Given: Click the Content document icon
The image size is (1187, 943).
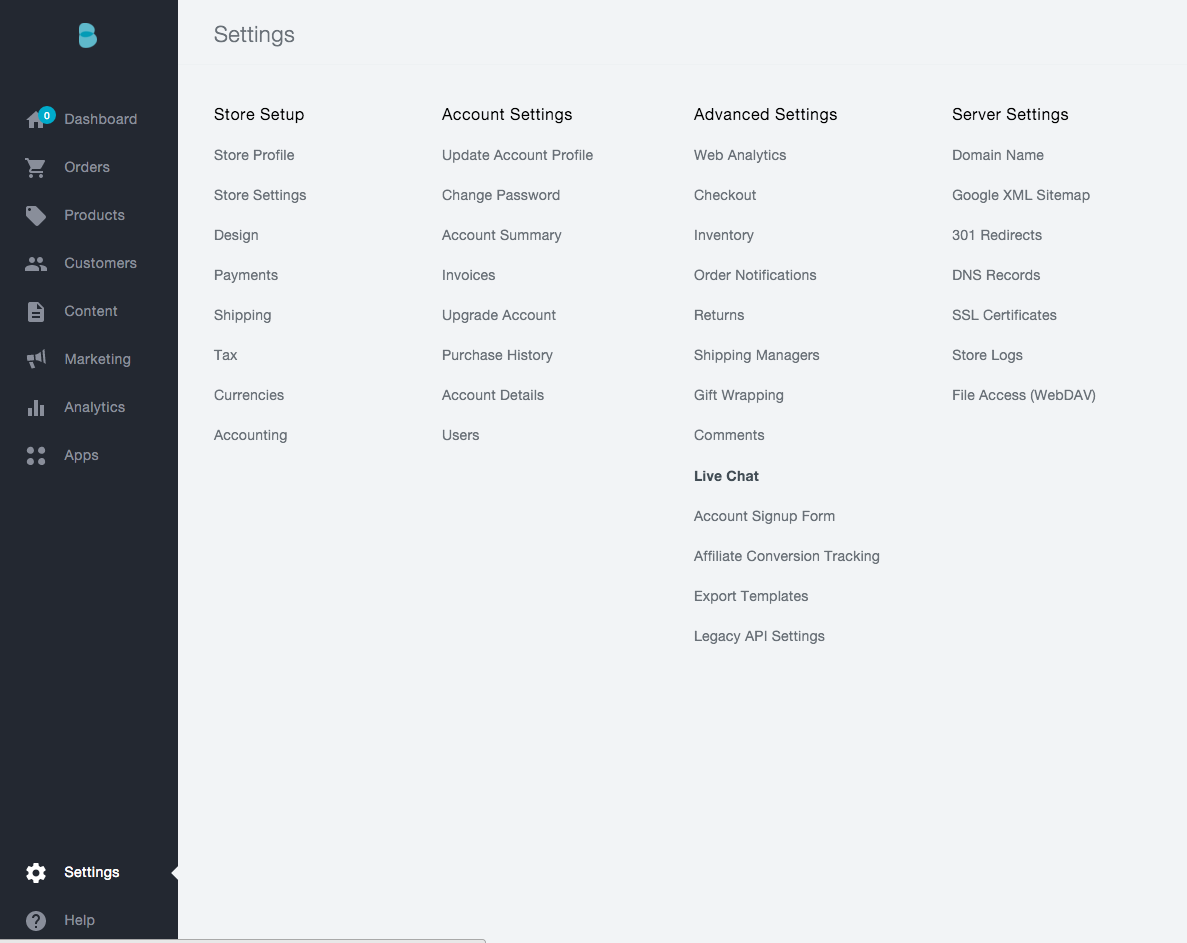Looking at the screenshot, I should point(36,312).
